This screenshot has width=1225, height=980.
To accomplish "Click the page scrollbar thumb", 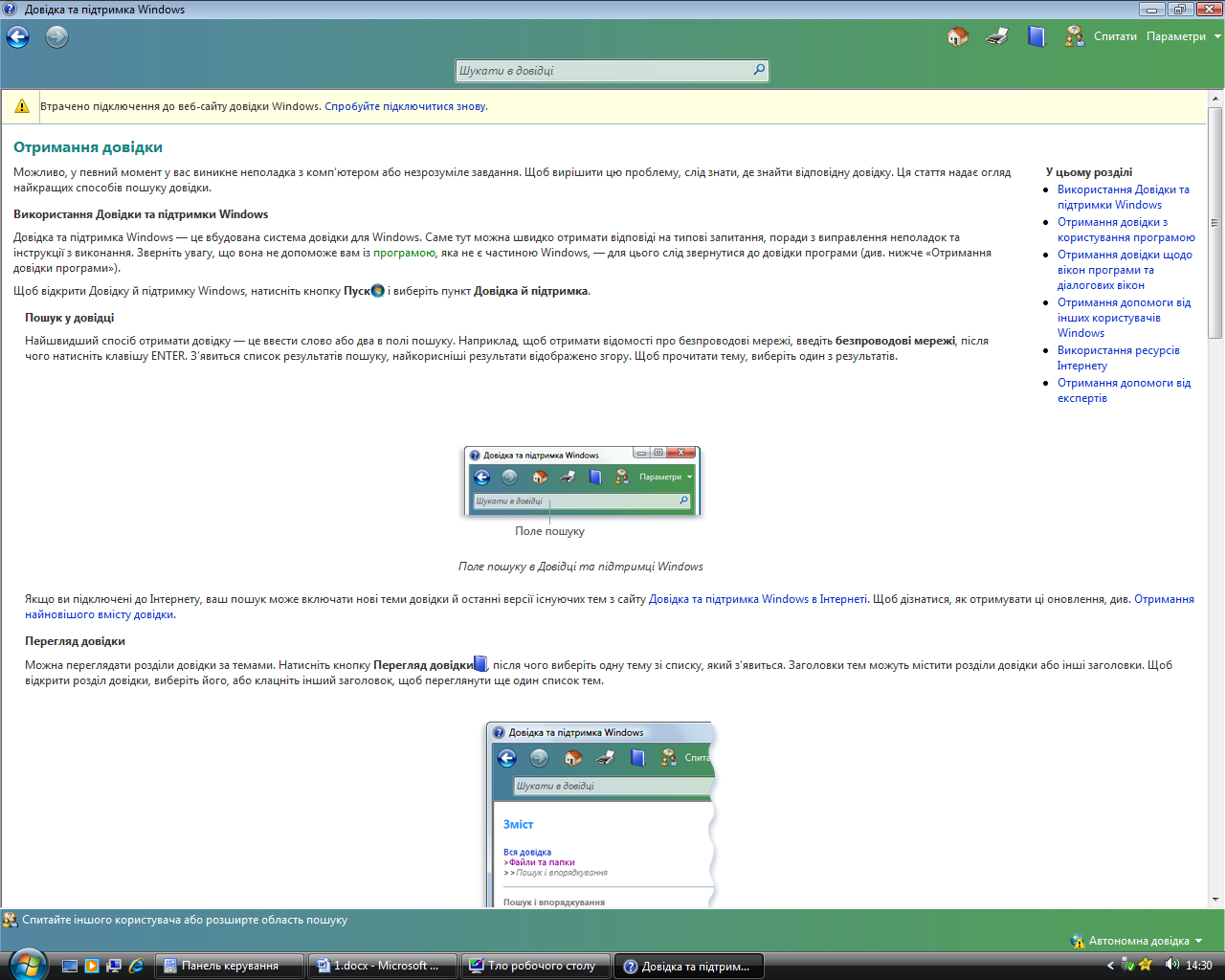I will [1215, 222].
